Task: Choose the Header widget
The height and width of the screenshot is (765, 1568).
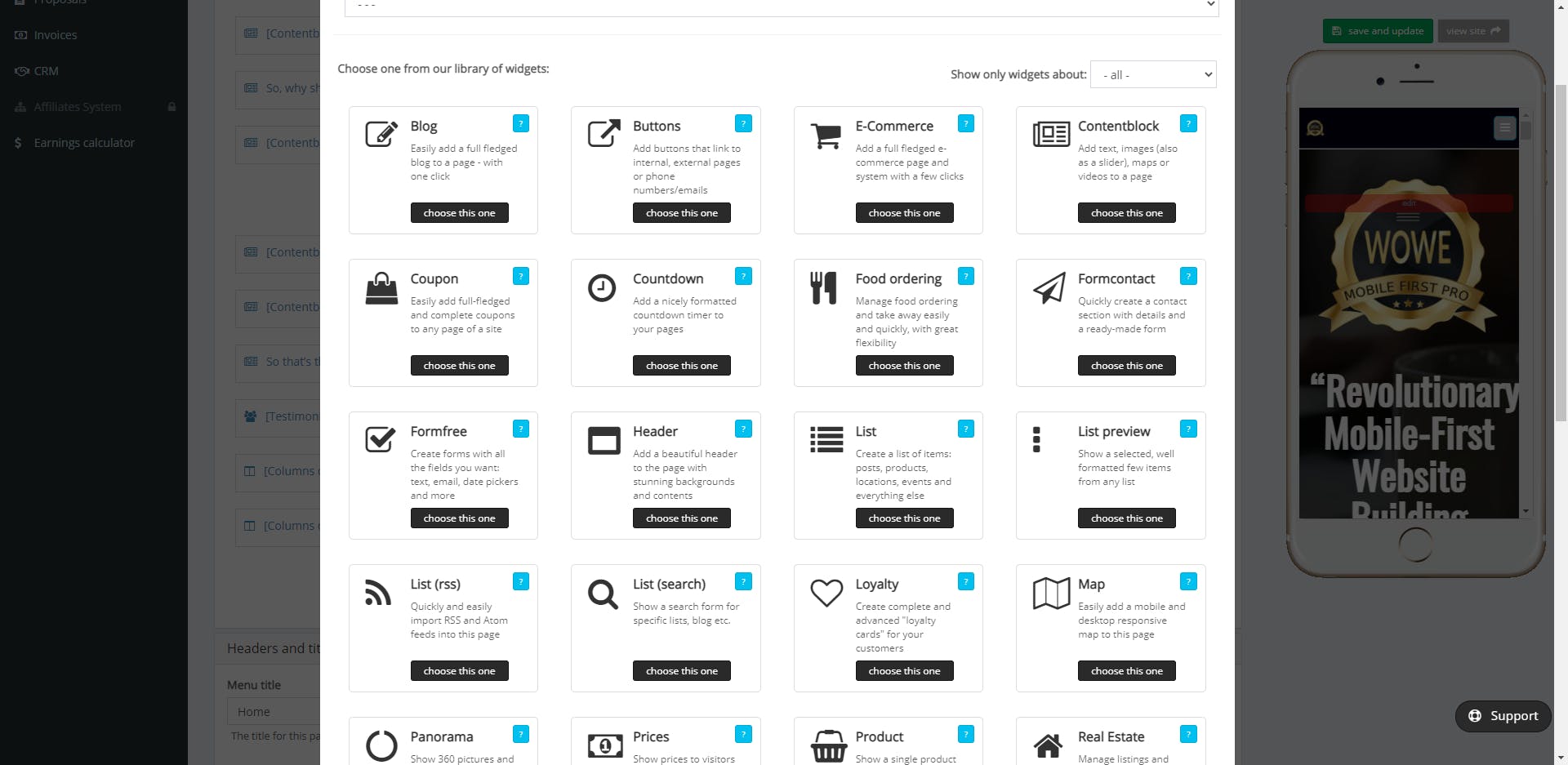Action: [x=681, y=518]
